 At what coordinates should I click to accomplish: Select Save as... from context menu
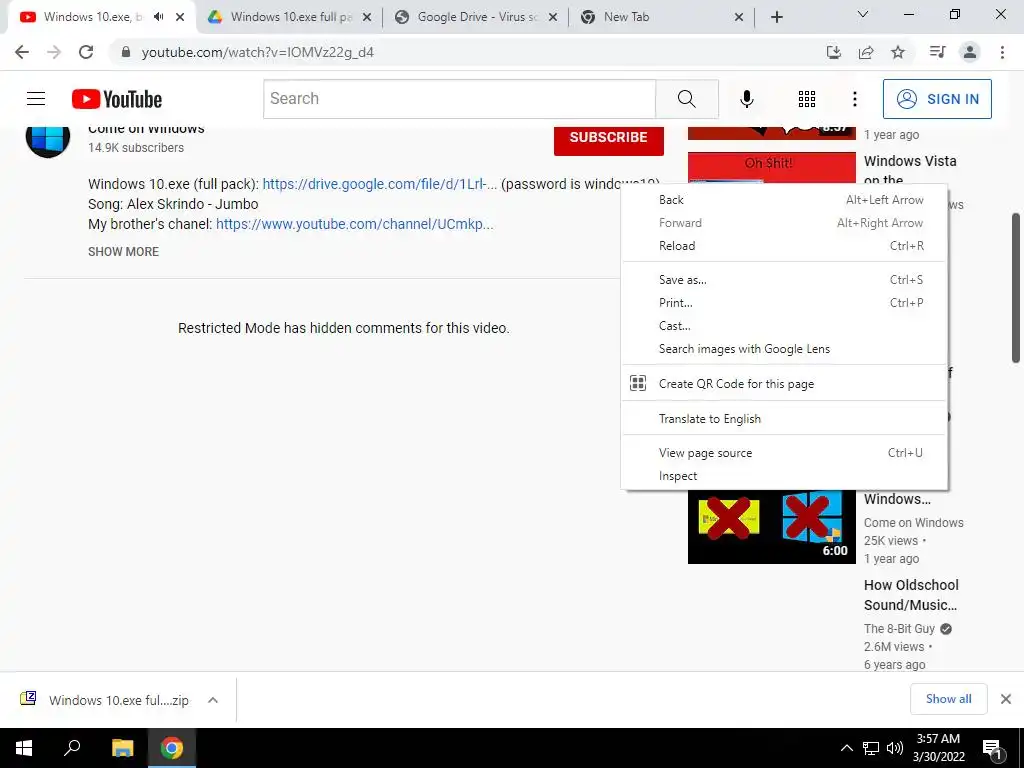[784, 280]
